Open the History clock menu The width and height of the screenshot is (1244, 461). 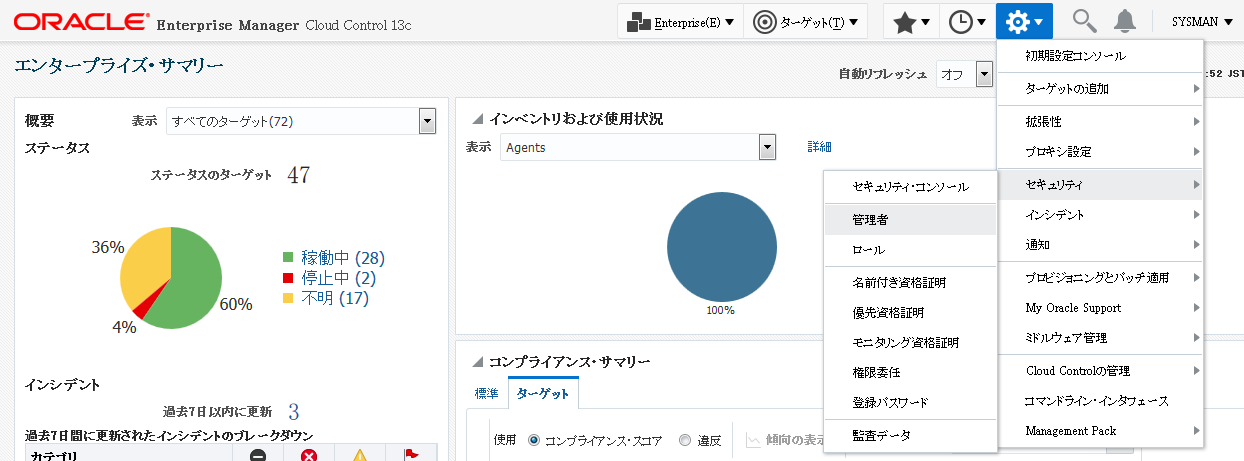967,21
